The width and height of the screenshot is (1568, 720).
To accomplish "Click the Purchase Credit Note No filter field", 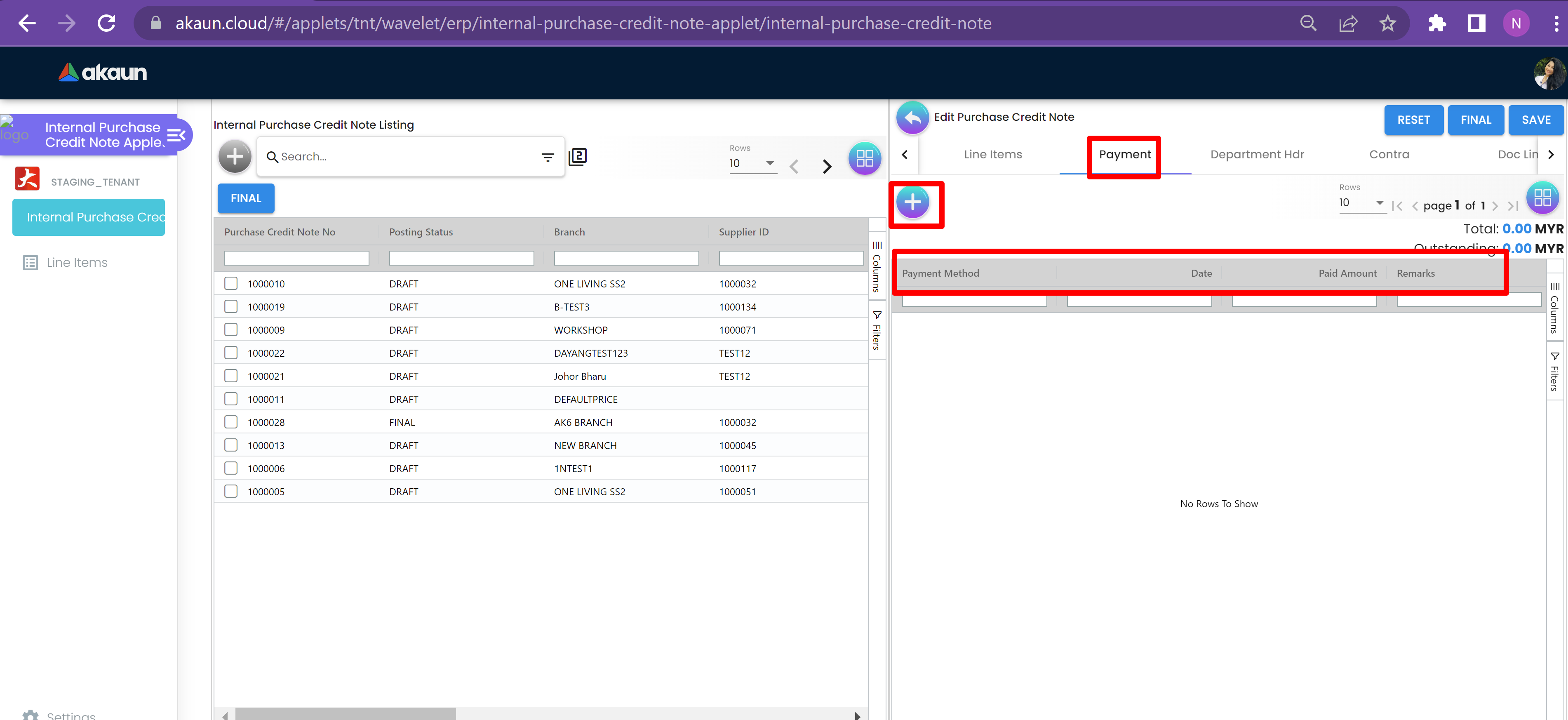I will [x=296, y=258].
